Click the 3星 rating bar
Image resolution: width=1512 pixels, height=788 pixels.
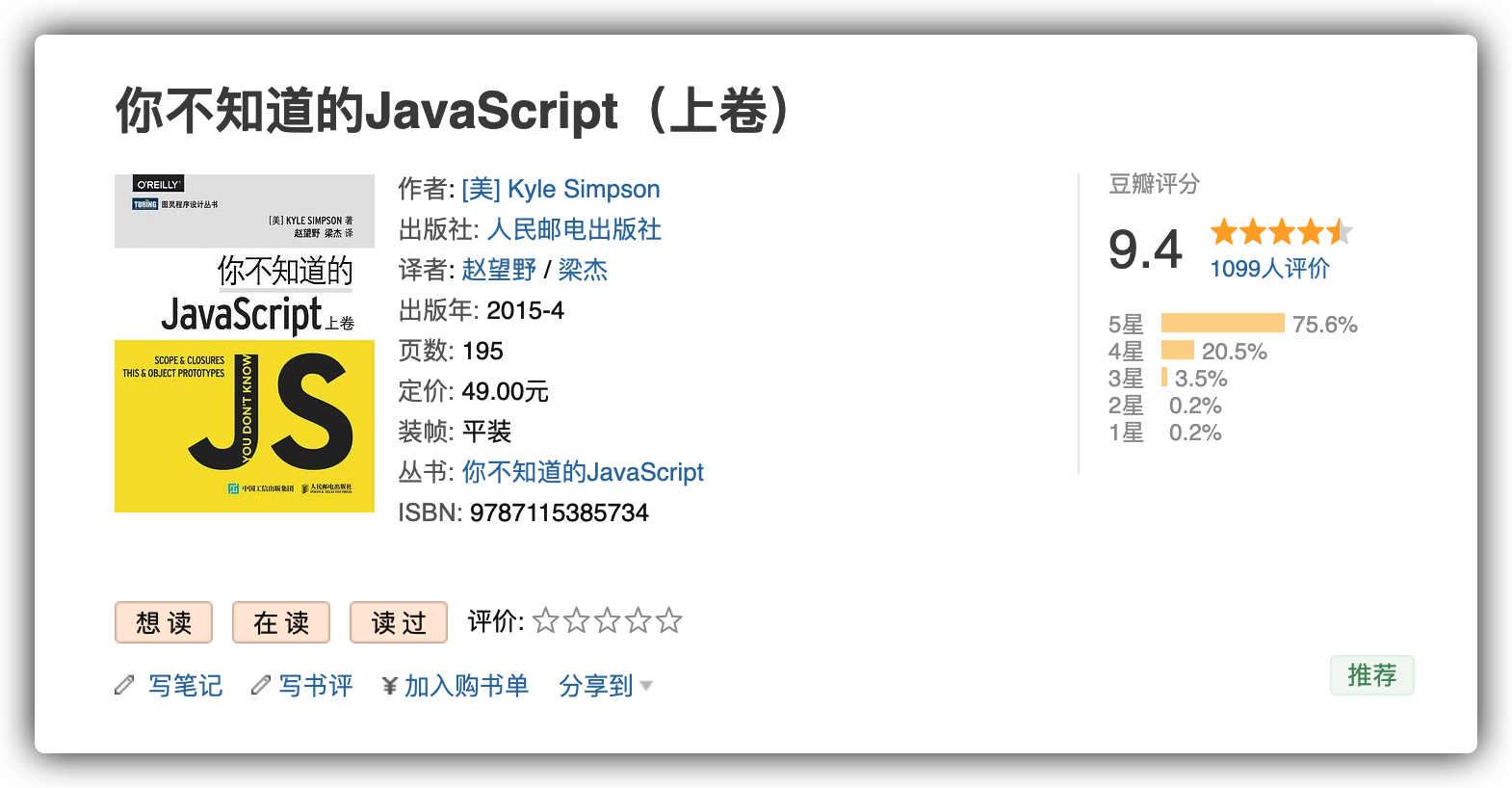tap(1164, 377)
